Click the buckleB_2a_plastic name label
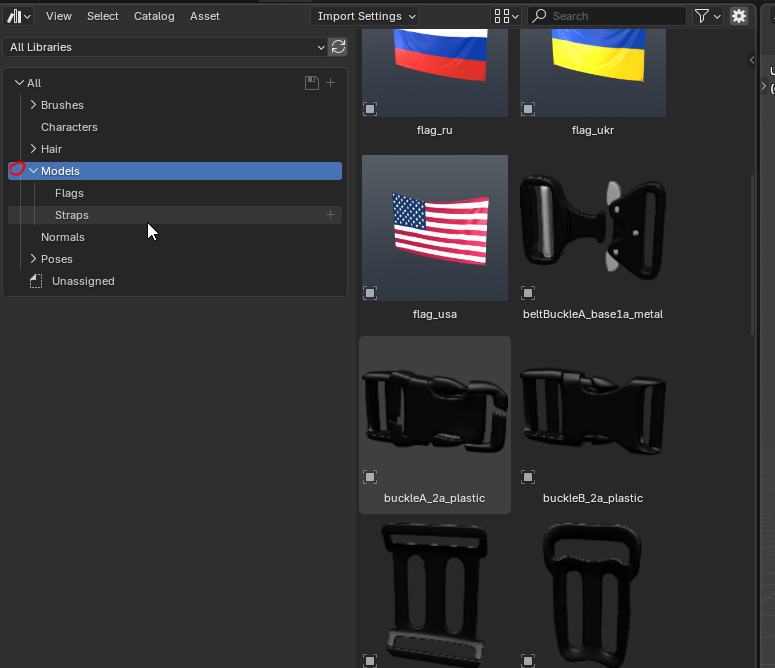The width and height of the screenshot is (775, 668). coord(593,498)
